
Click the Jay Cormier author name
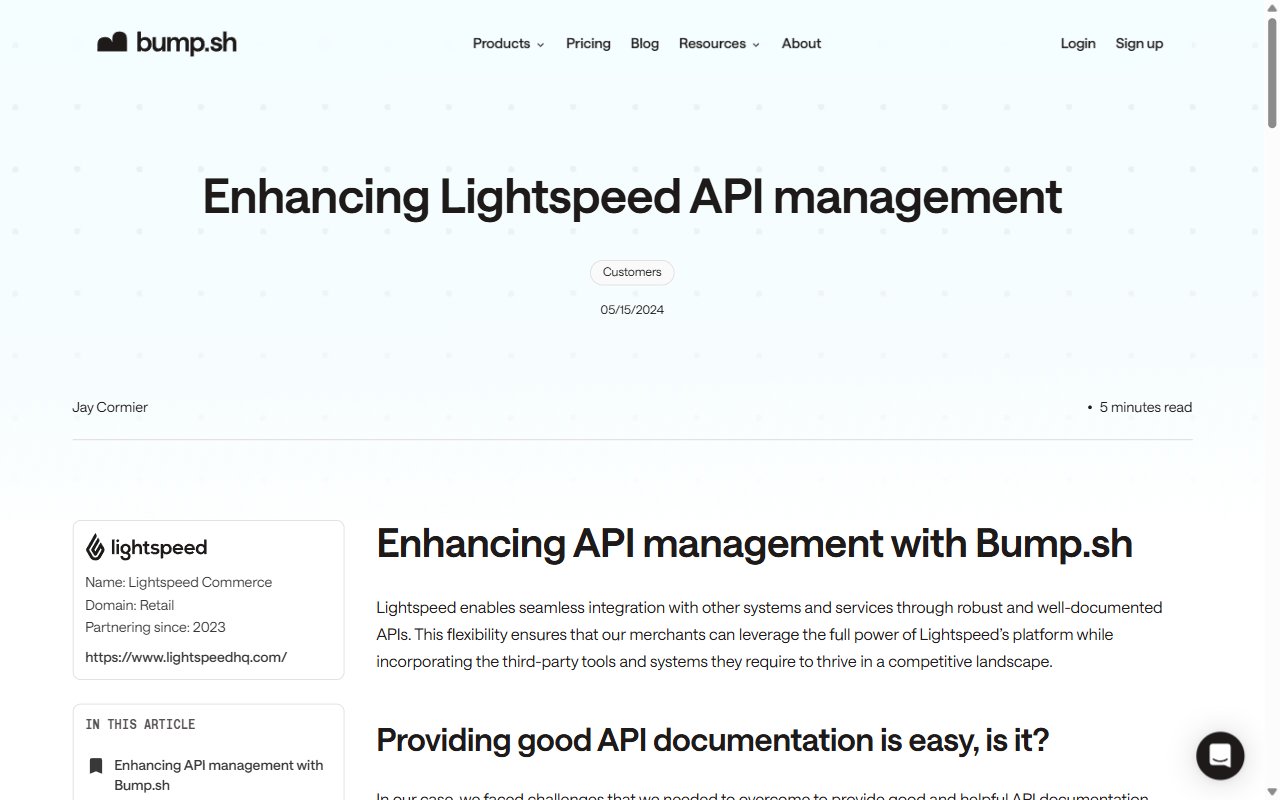pyautogui.click(x=110, y=407)
